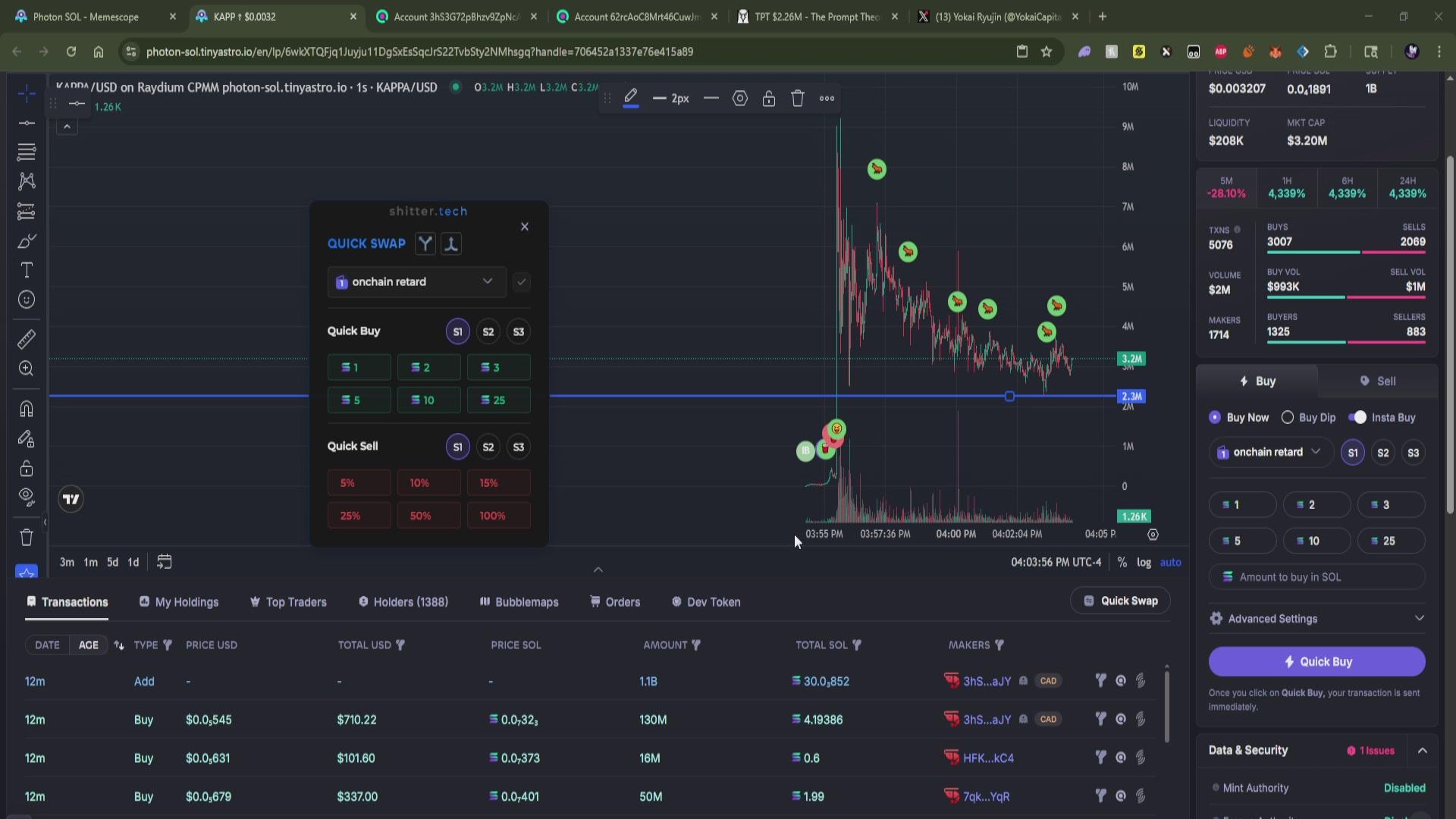
Task: Open chart settings gear near time axis
Action: click(1153, 535)
